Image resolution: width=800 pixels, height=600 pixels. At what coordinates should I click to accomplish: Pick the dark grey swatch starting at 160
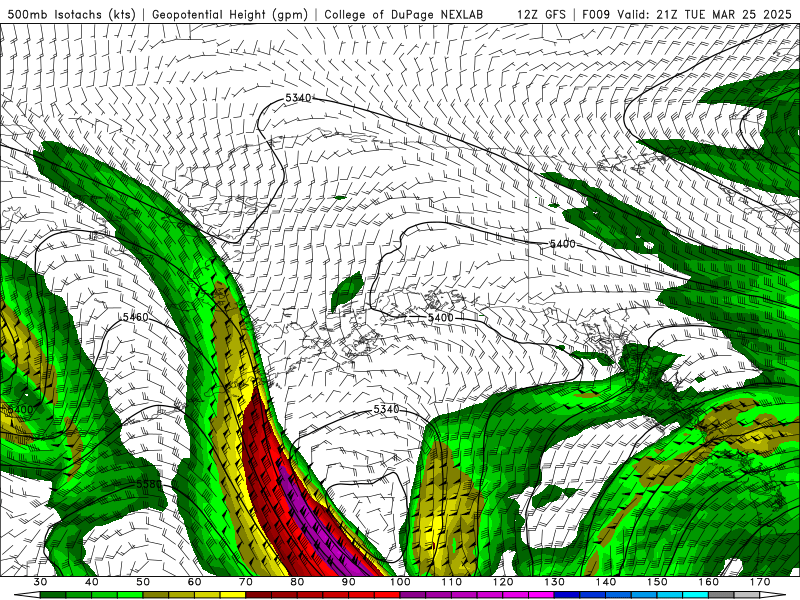point(721,595)
